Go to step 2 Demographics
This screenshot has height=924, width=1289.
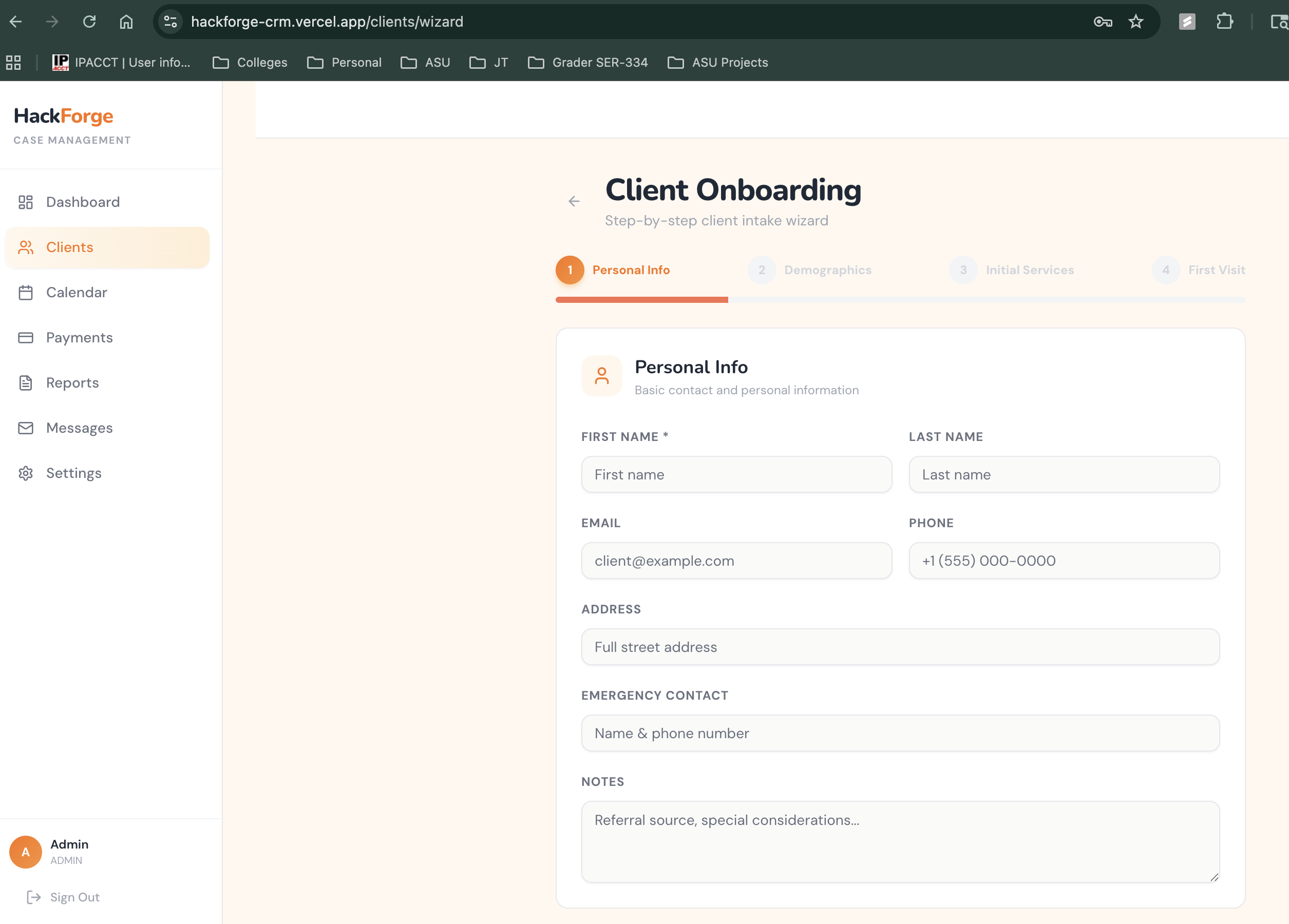tap(809, 270)
